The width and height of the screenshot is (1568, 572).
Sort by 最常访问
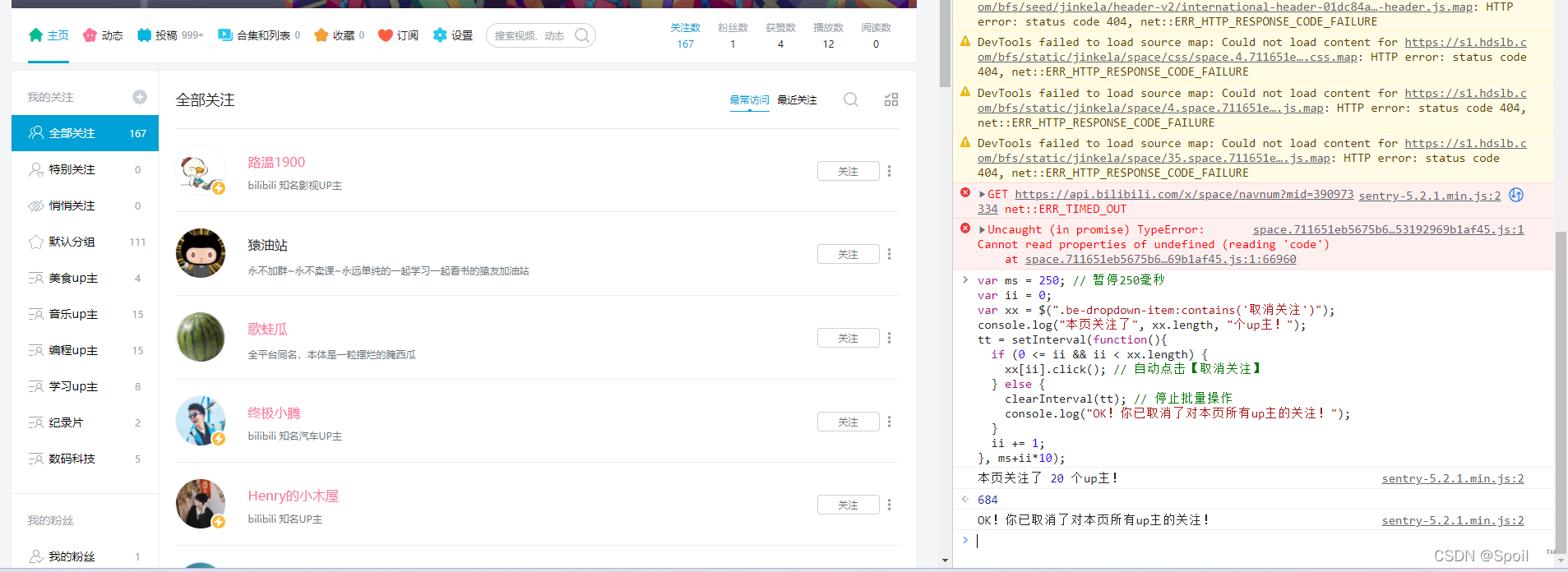pos(749,100)
